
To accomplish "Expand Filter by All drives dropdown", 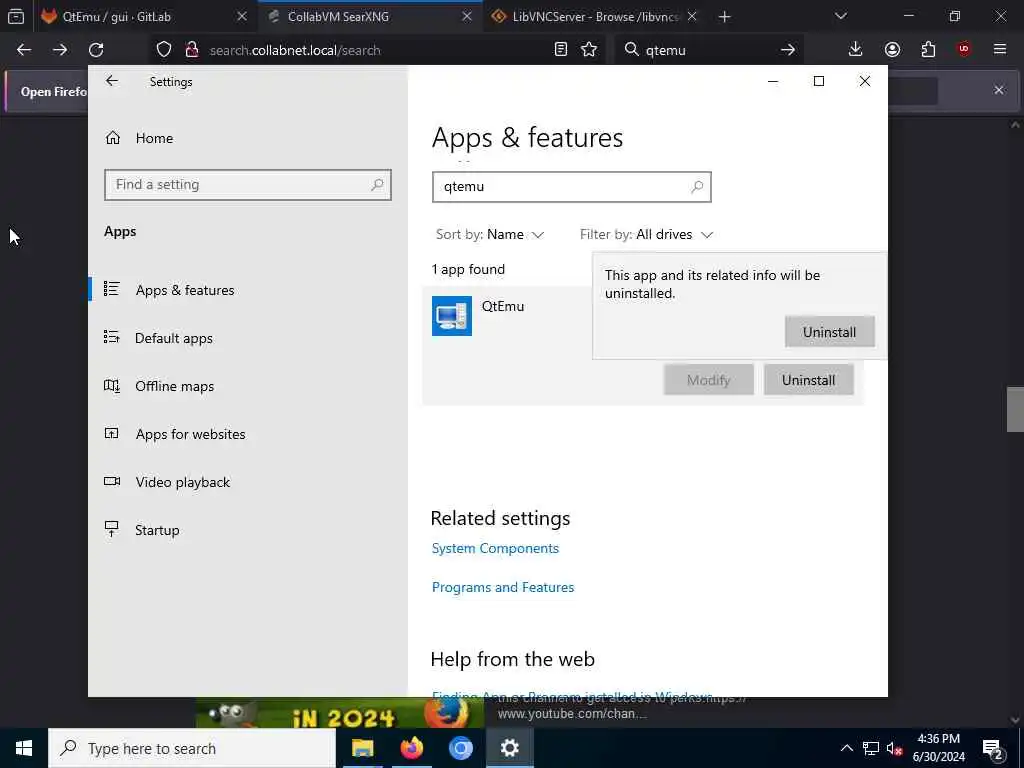I will pos(646,234).
